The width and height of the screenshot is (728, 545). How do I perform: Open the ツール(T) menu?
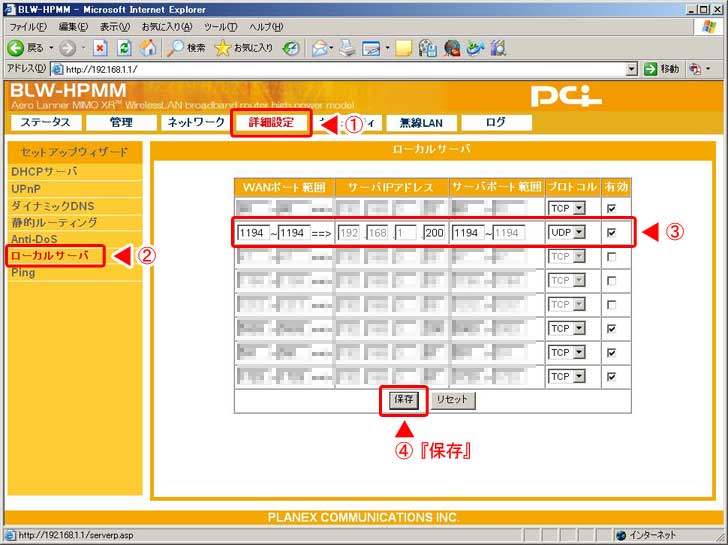(x=221, y=27)
